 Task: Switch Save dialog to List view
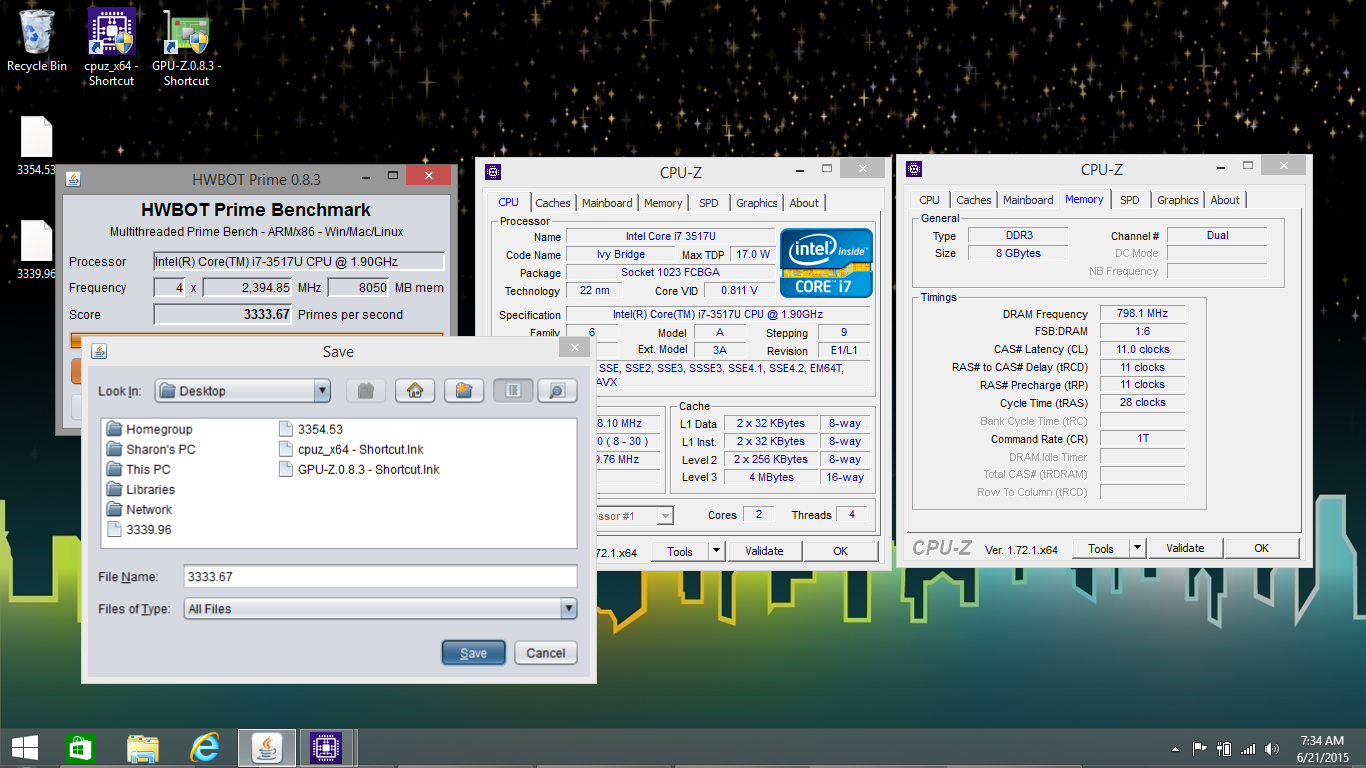(513, 391)
